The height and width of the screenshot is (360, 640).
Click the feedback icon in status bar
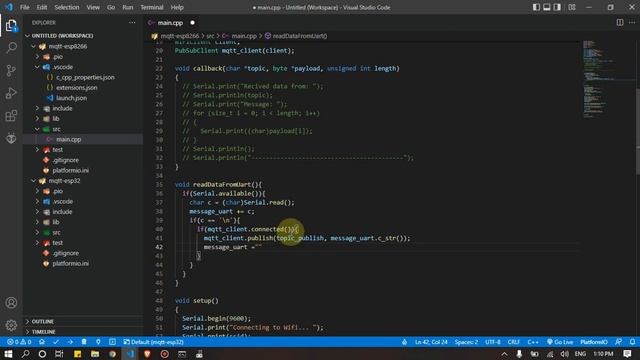[618, 342]
